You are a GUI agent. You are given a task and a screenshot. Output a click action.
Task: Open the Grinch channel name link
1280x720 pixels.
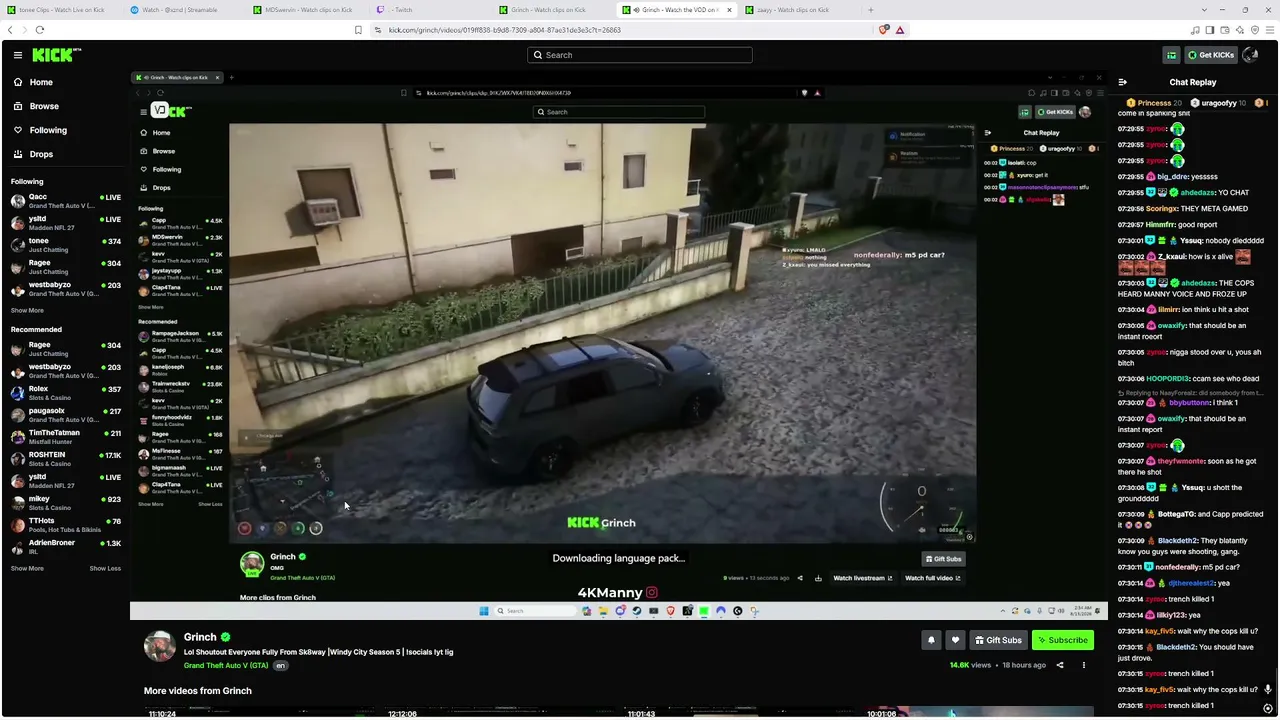200,637
